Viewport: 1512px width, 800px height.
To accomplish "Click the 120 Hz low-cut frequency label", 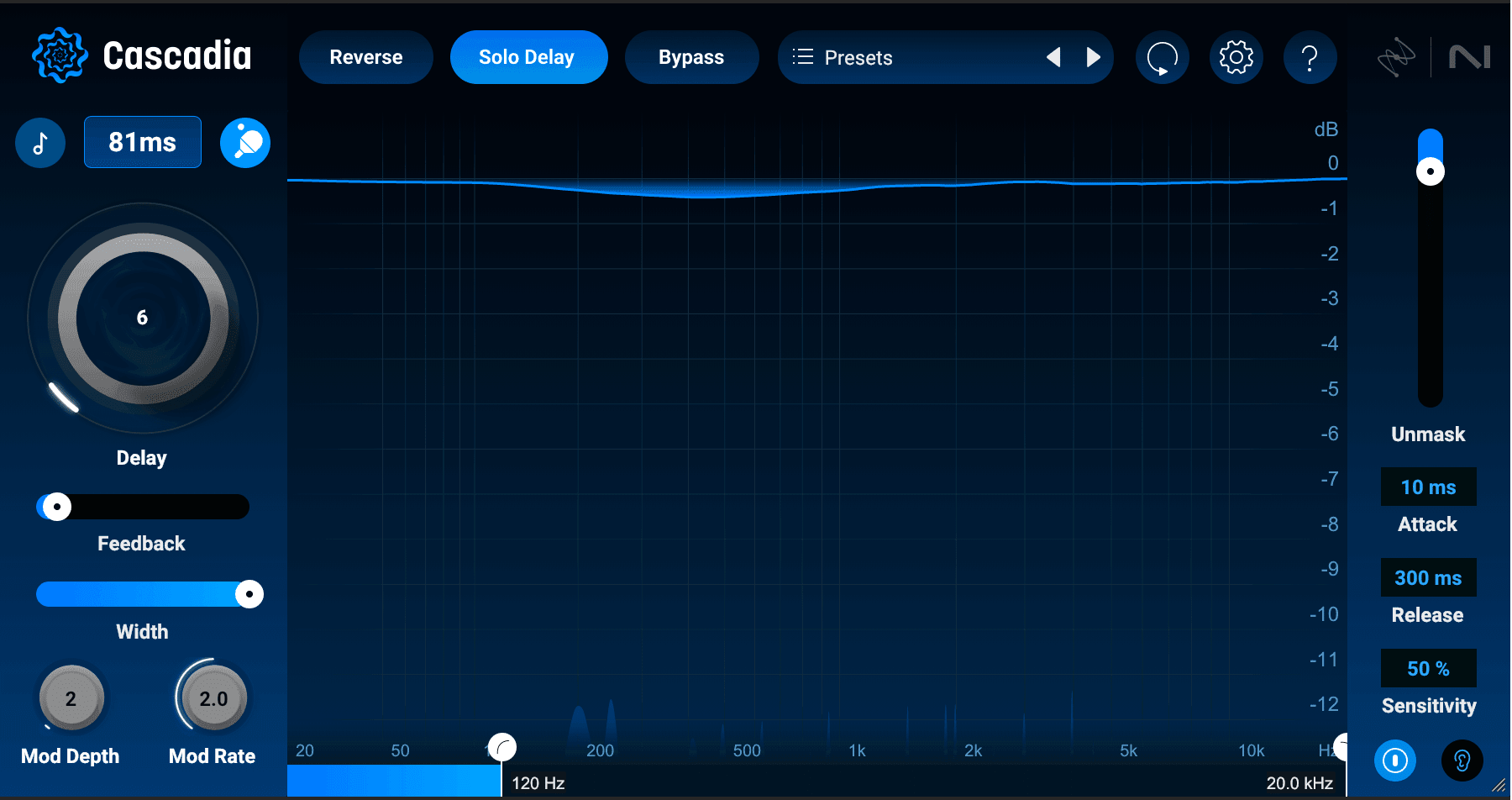I will click(x=538, y=783).
